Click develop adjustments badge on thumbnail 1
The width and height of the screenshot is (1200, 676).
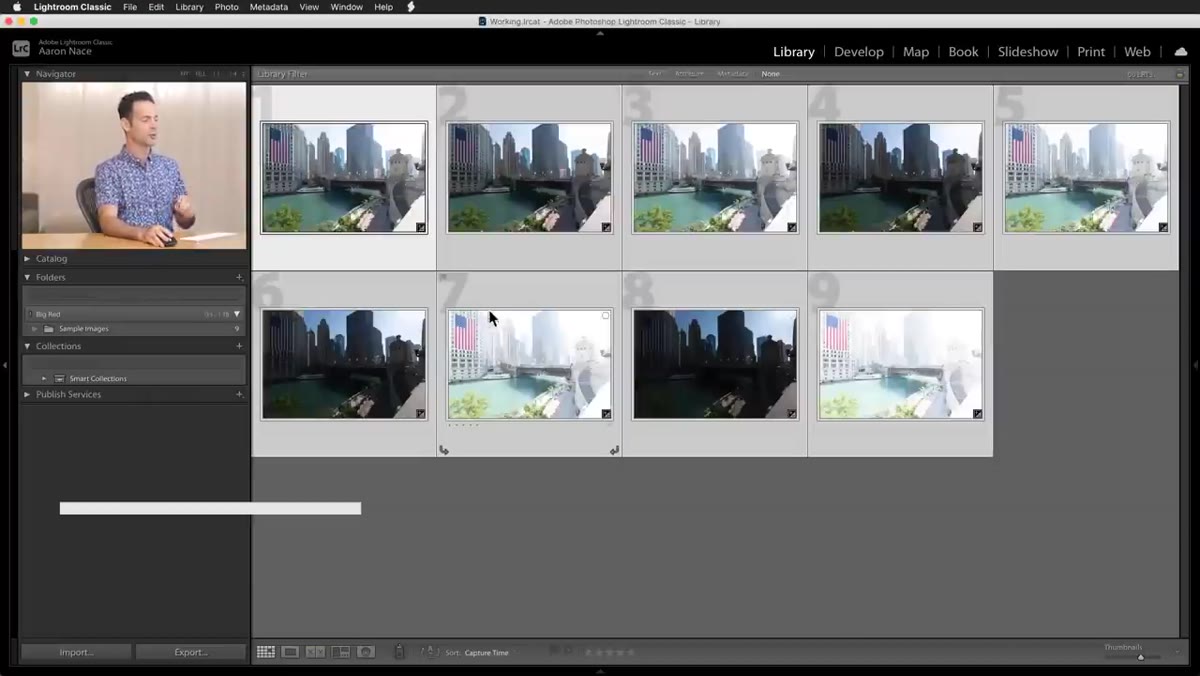[x=421, y=228]
